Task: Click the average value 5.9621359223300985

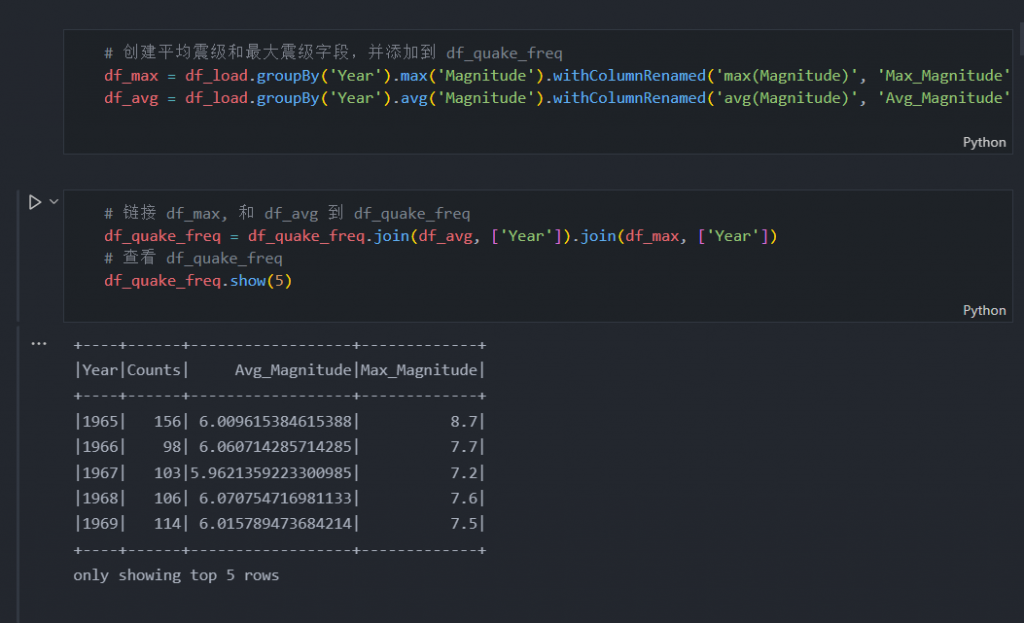Action: 270,473
